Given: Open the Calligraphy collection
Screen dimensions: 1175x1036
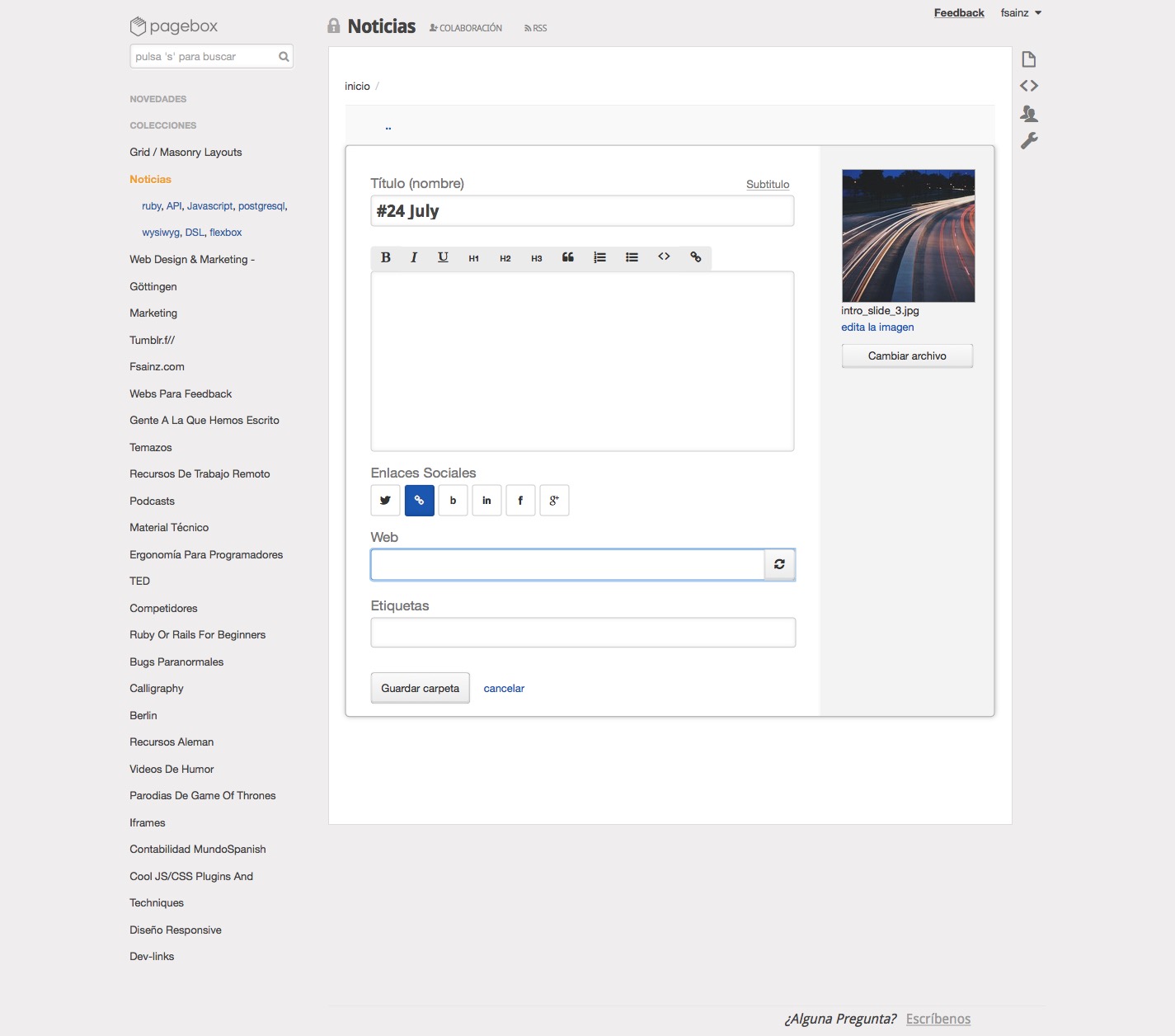Looking at the screenshot, I should [x=157, y=689].
